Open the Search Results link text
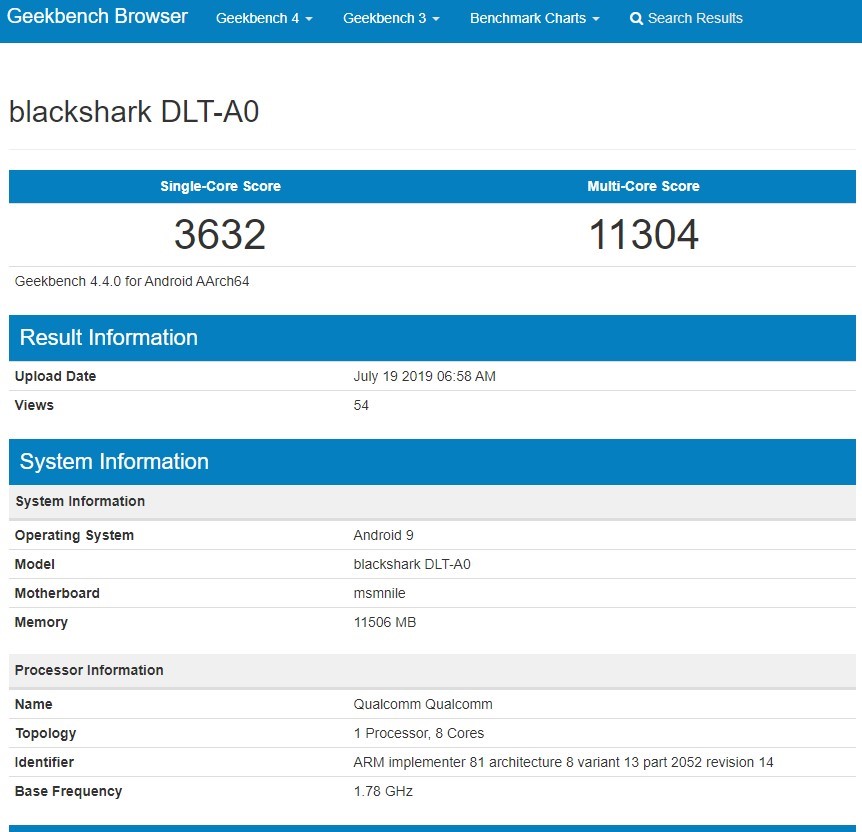 pyautogui.click(x=695, y=19)
